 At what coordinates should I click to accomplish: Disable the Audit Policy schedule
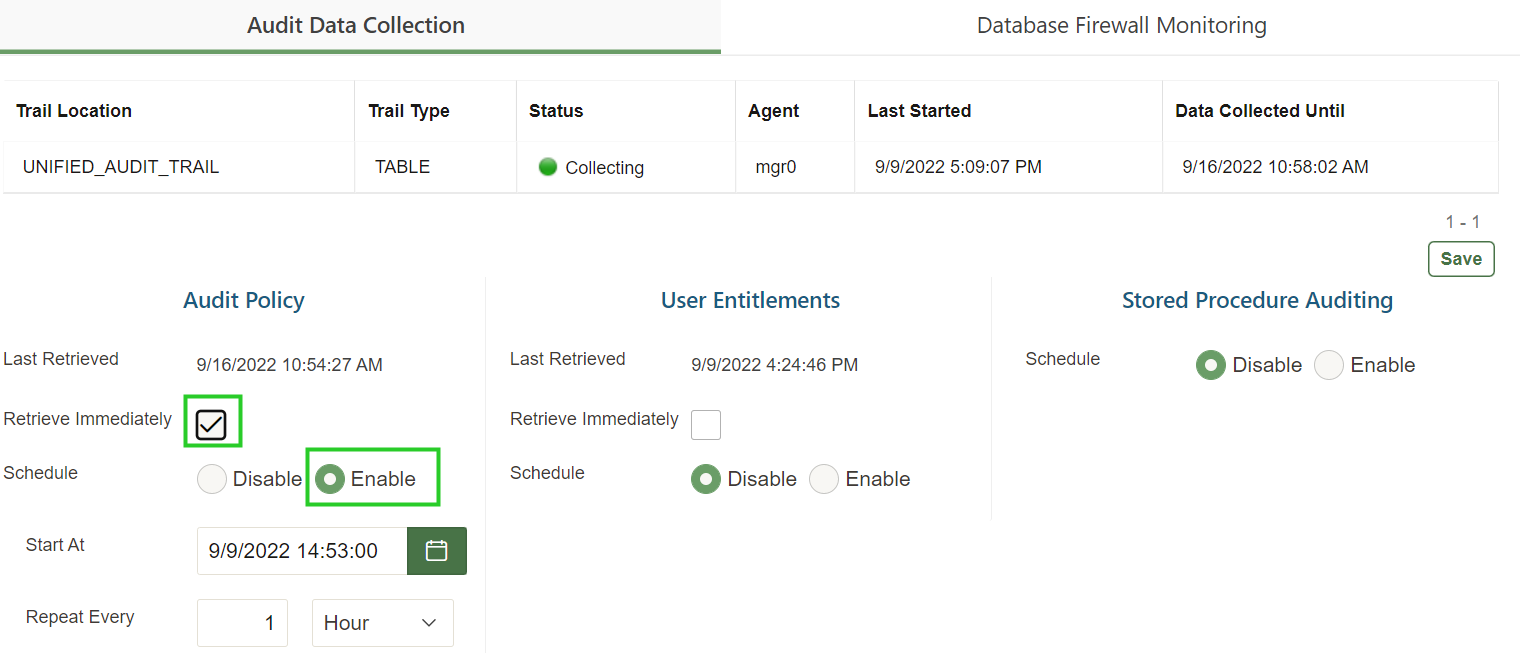coord(211,479)
